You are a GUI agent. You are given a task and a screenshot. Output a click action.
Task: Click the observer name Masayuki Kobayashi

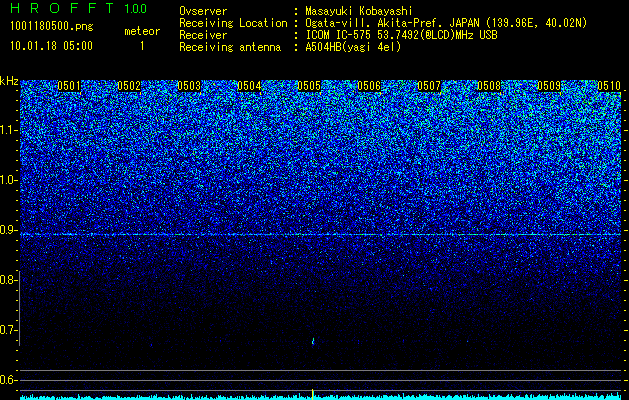pos(359,11)
